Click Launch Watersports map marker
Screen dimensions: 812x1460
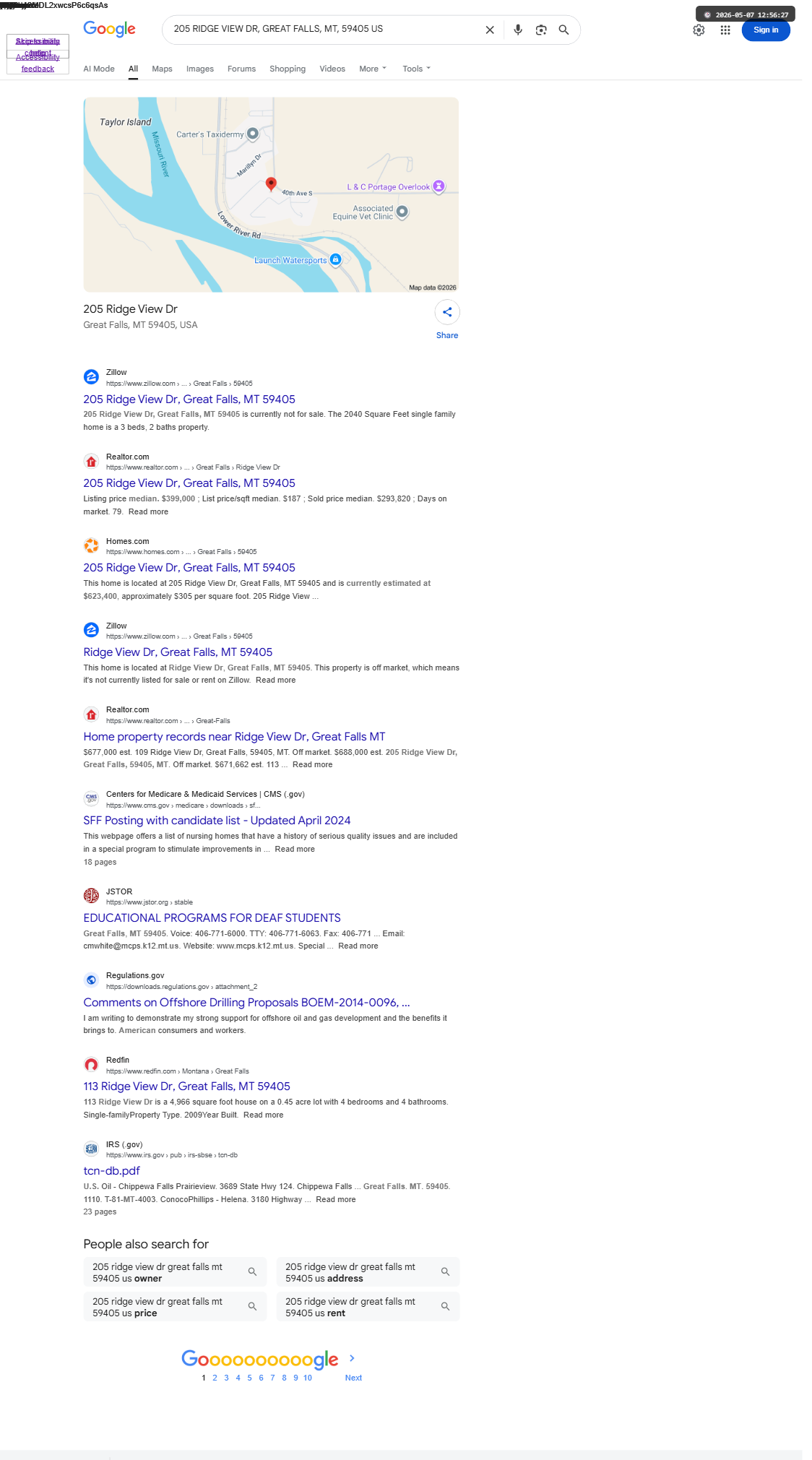click(x=335, y=260)
